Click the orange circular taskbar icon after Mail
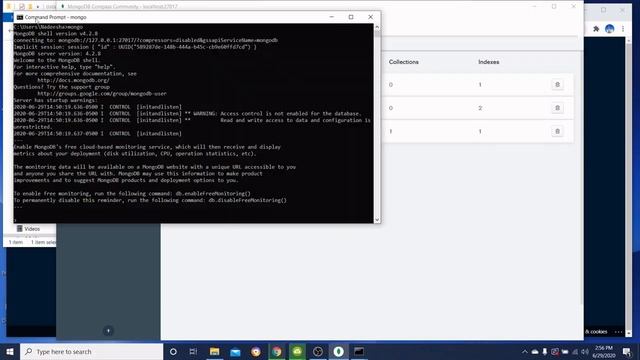The height and width of the screenshot is (360, 640). click(256, 351)
